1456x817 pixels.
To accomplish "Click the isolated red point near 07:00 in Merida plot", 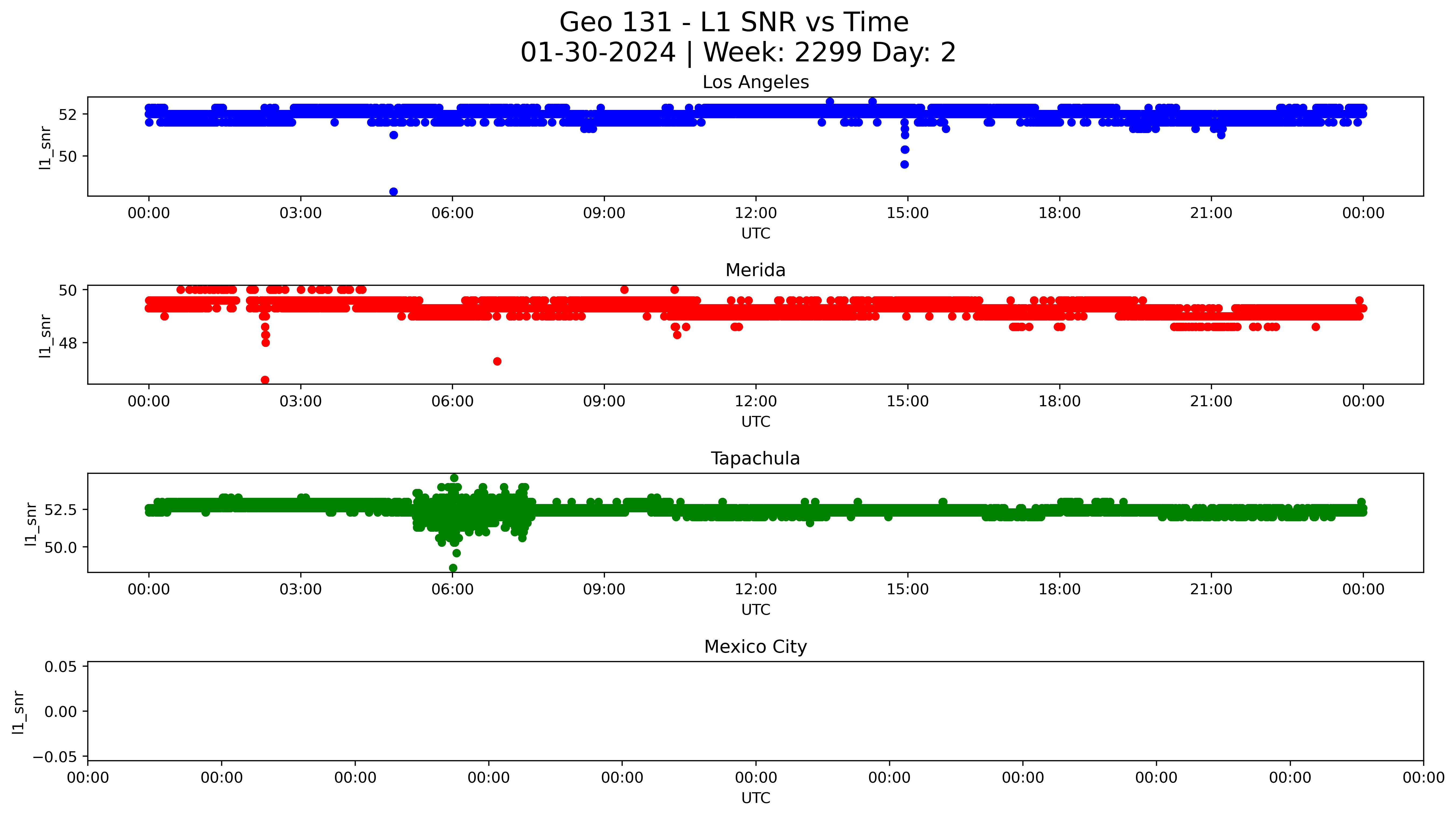I will pos(497,361).
